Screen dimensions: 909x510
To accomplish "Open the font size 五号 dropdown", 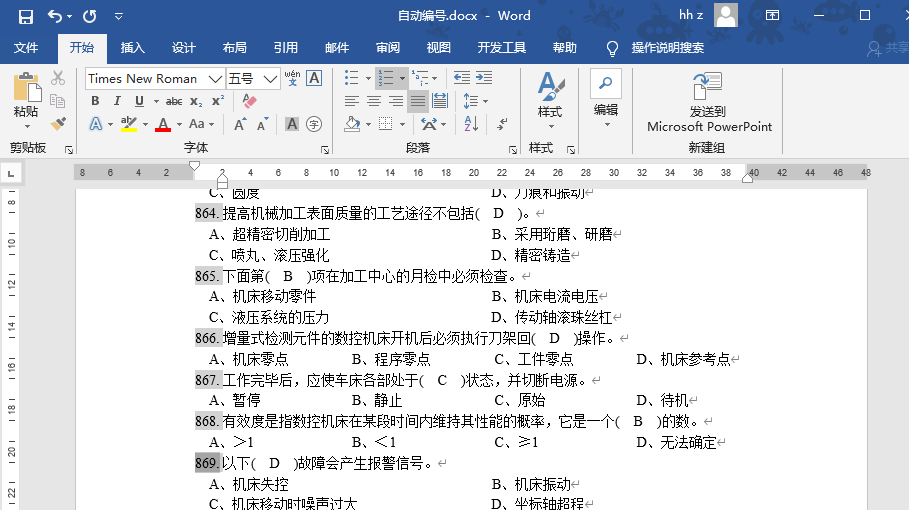I will 270,79.
